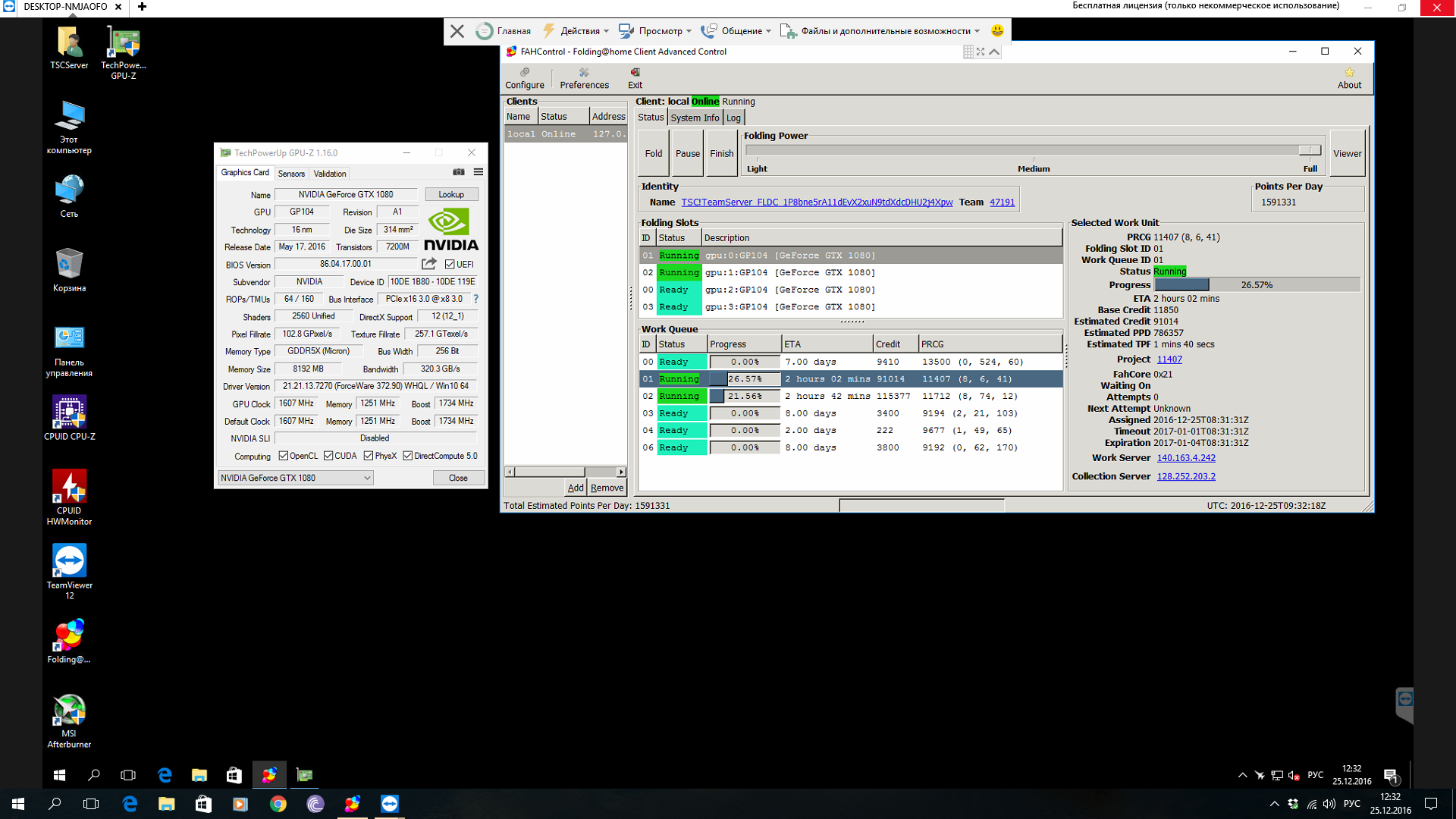Click the Bus Interface question mark icon
The height and width of the screenshot is (819, 1456).
[x=476, y=299]
